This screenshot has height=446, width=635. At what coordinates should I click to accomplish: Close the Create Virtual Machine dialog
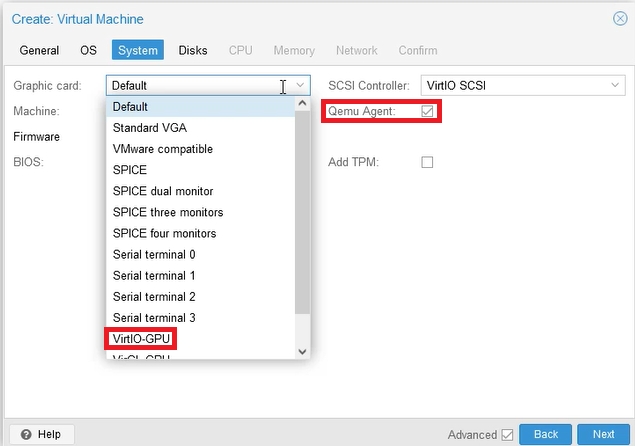[620, 19]
